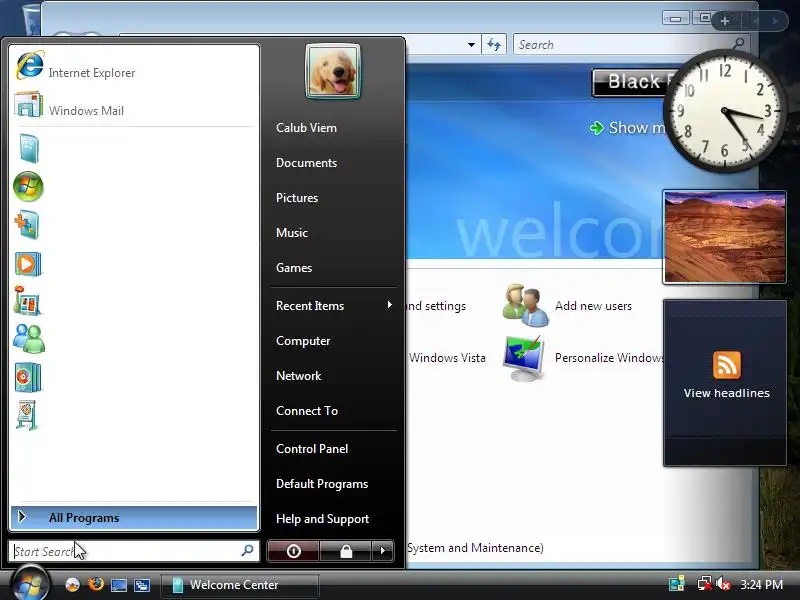The width and height of the screenshot is (800, 600).
Task: Open the Music folder link
Action: [292, 233]
